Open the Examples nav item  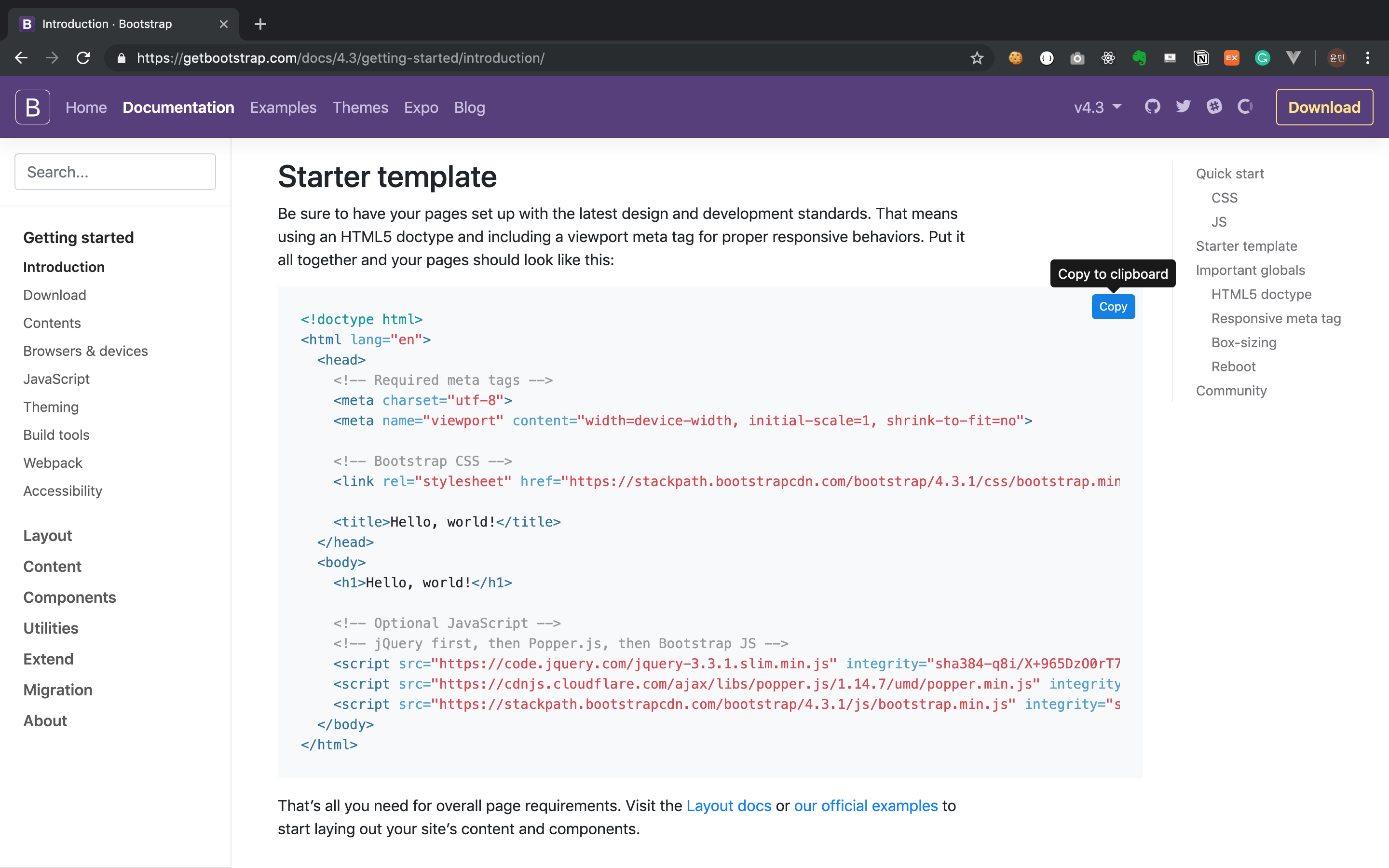(x=283, y=108)
